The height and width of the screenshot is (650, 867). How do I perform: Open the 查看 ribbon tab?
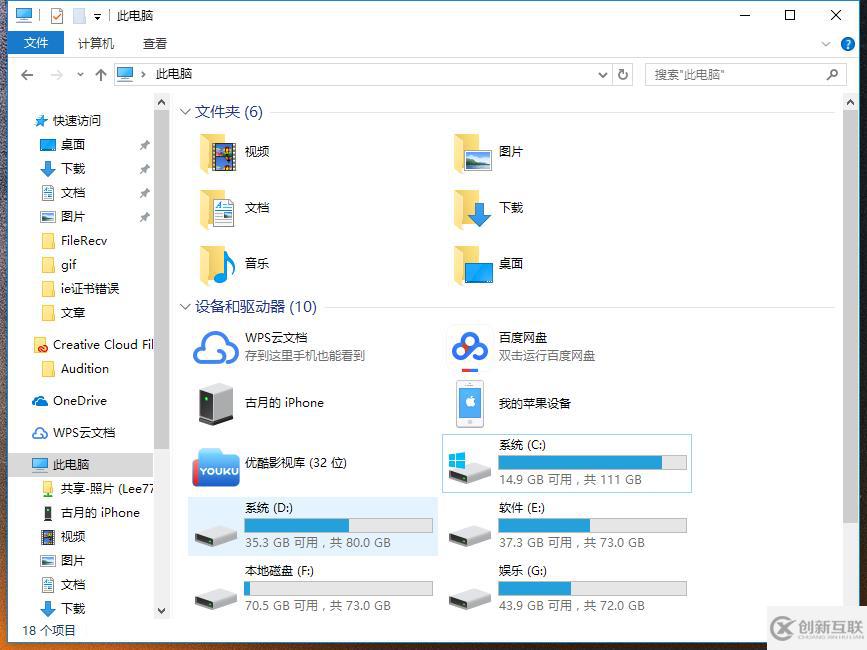pos(155,43)
